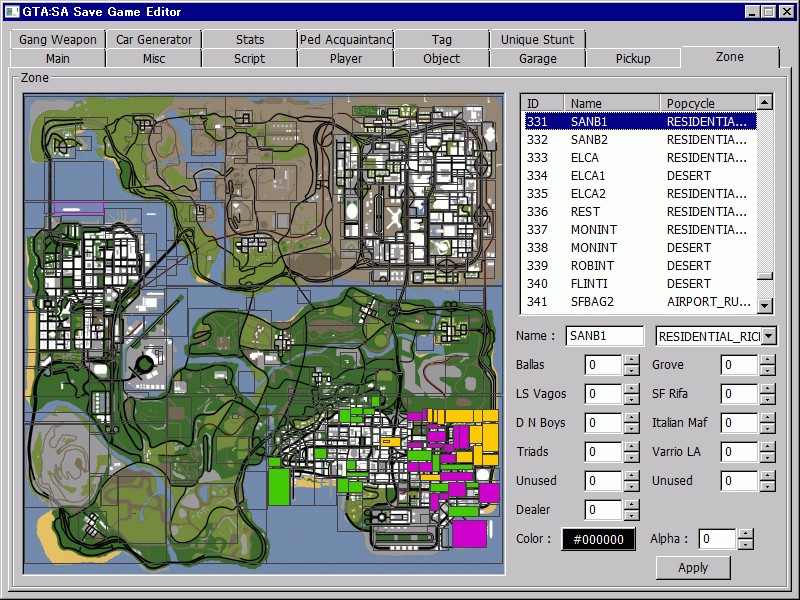Switch to the Object tab

pos(442,58)
